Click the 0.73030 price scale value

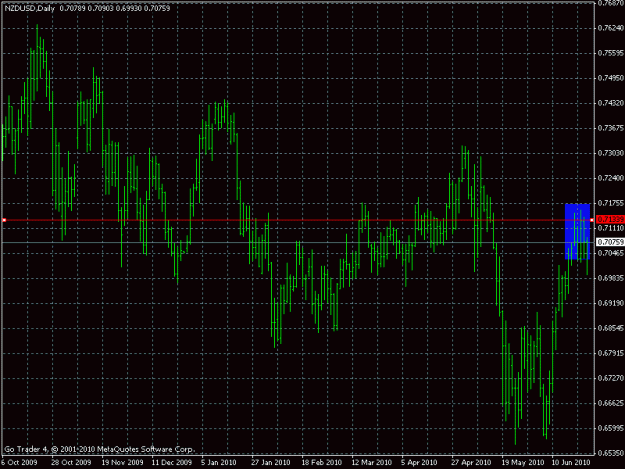611,153
